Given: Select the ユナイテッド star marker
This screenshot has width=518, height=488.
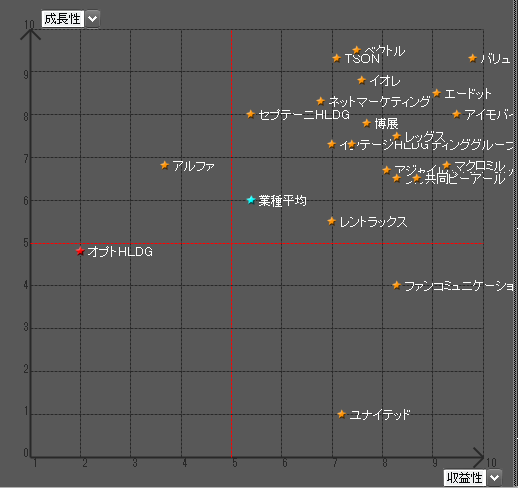Looking at the screenshot, I should (x=341, y=414).
